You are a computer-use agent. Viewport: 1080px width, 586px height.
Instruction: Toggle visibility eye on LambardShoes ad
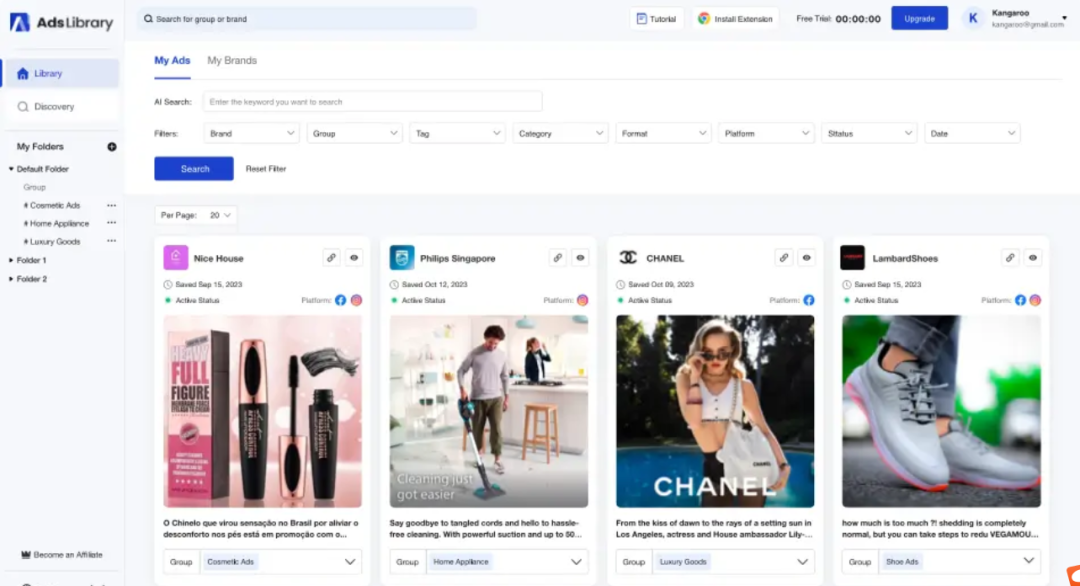coord(1032,258)
